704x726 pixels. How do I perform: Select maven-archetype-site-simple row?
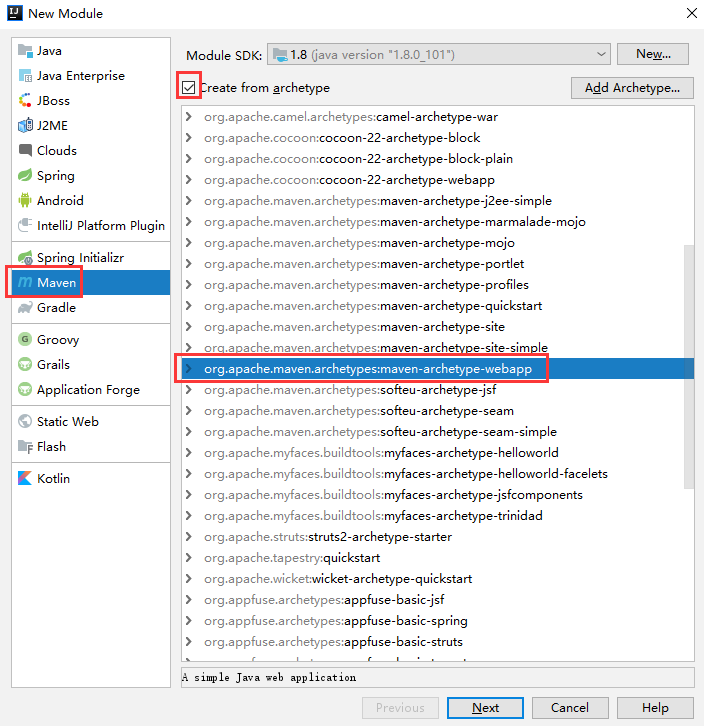[x=438, y=347]
